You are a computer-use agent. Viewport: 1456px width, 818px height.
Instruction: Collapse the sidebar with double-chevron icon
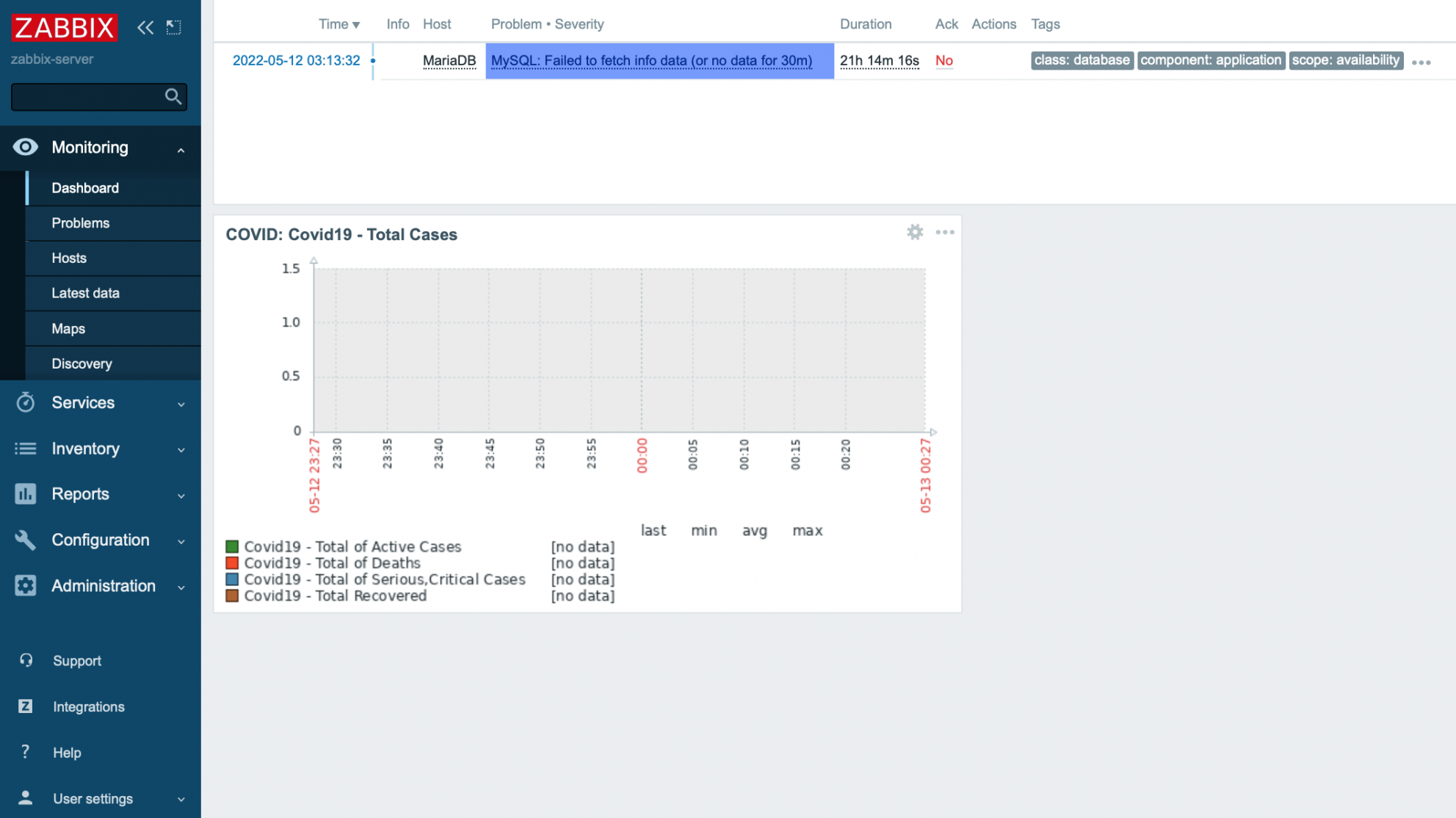(x=145, y=28)
